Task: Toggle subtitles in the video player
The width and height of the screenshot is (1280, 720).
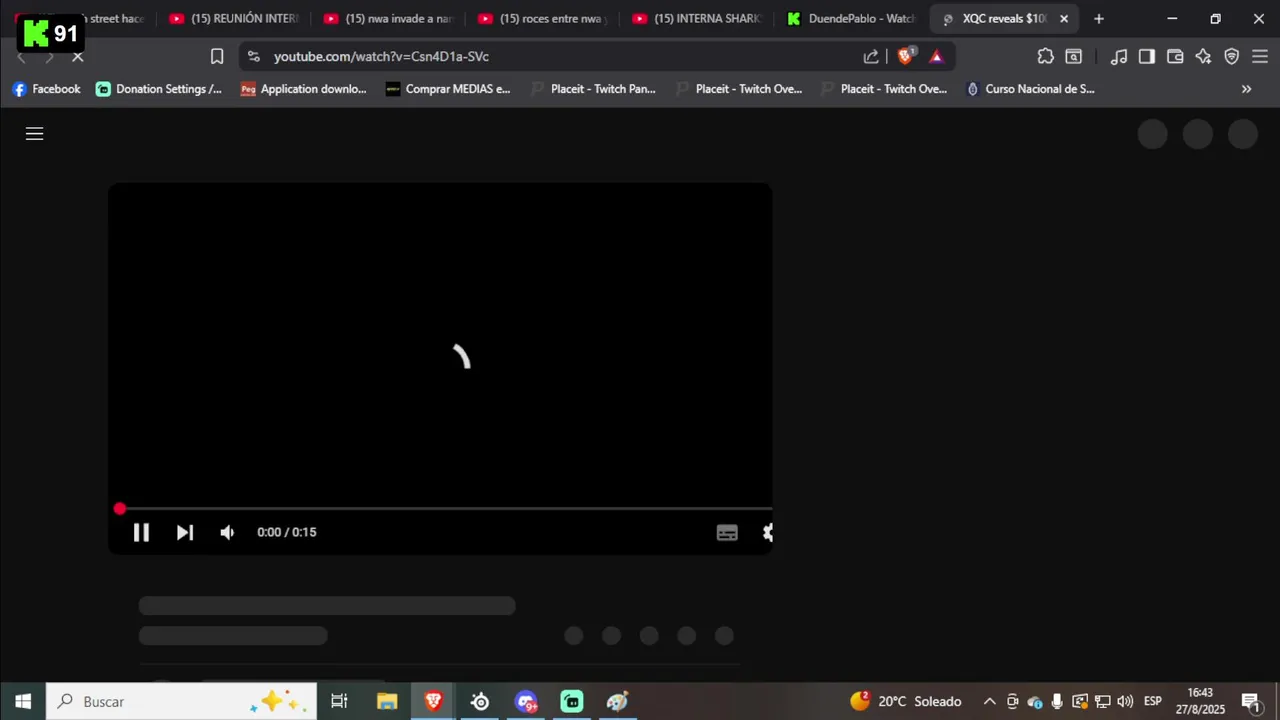Action: point(727,533)
